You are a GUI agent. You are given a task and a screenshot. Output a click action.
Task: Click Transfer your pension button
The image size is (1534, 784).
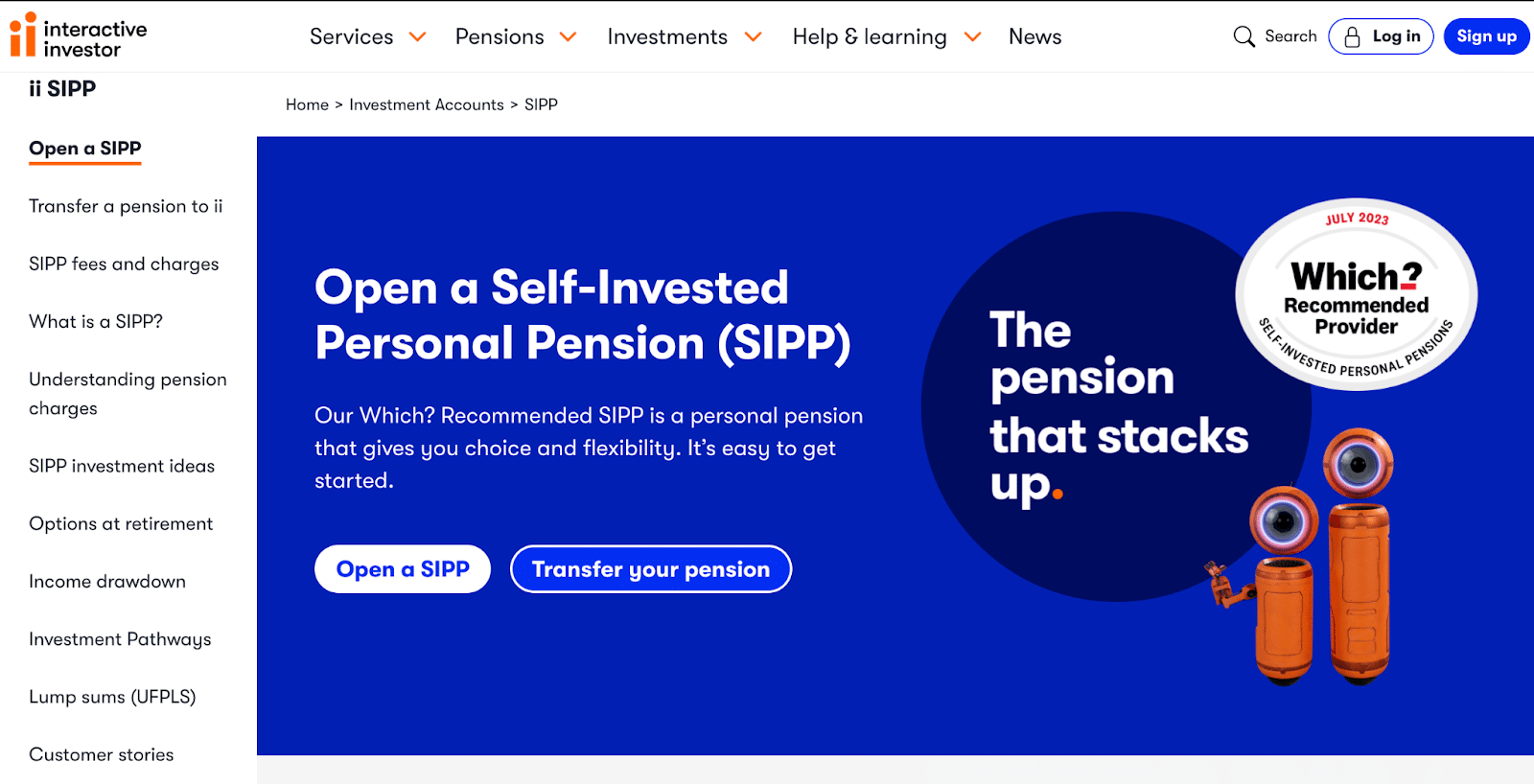click(651, 569)
